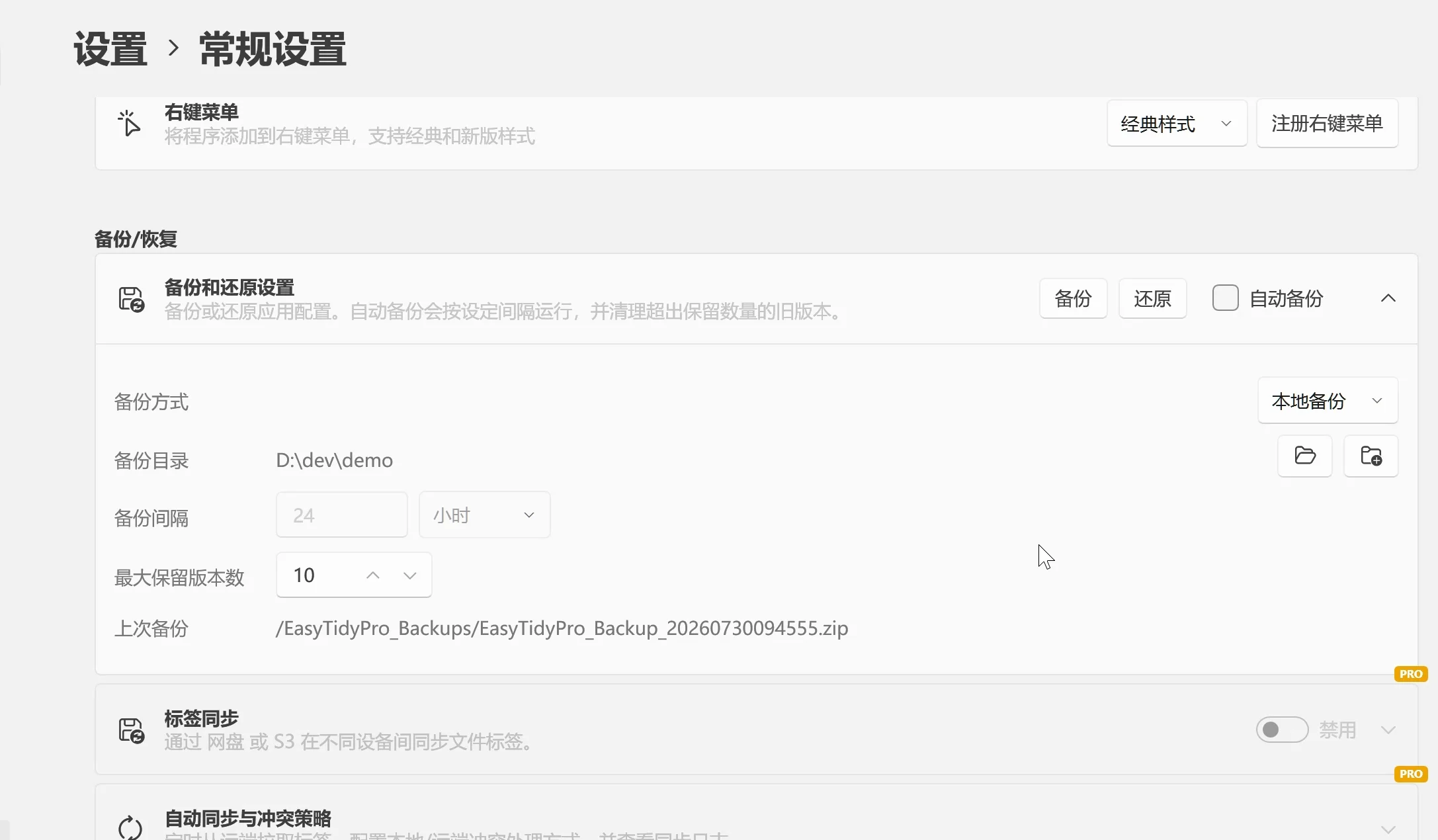The image size is (1438, 840).
Task: Click the 右键菜单 setting title
Action: tap(202, 112)
